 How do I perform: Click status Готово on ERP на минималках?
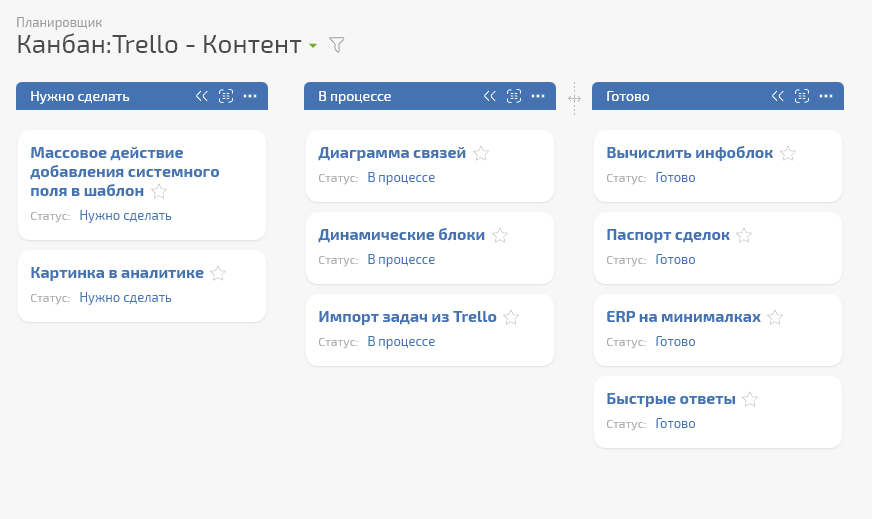675,342
